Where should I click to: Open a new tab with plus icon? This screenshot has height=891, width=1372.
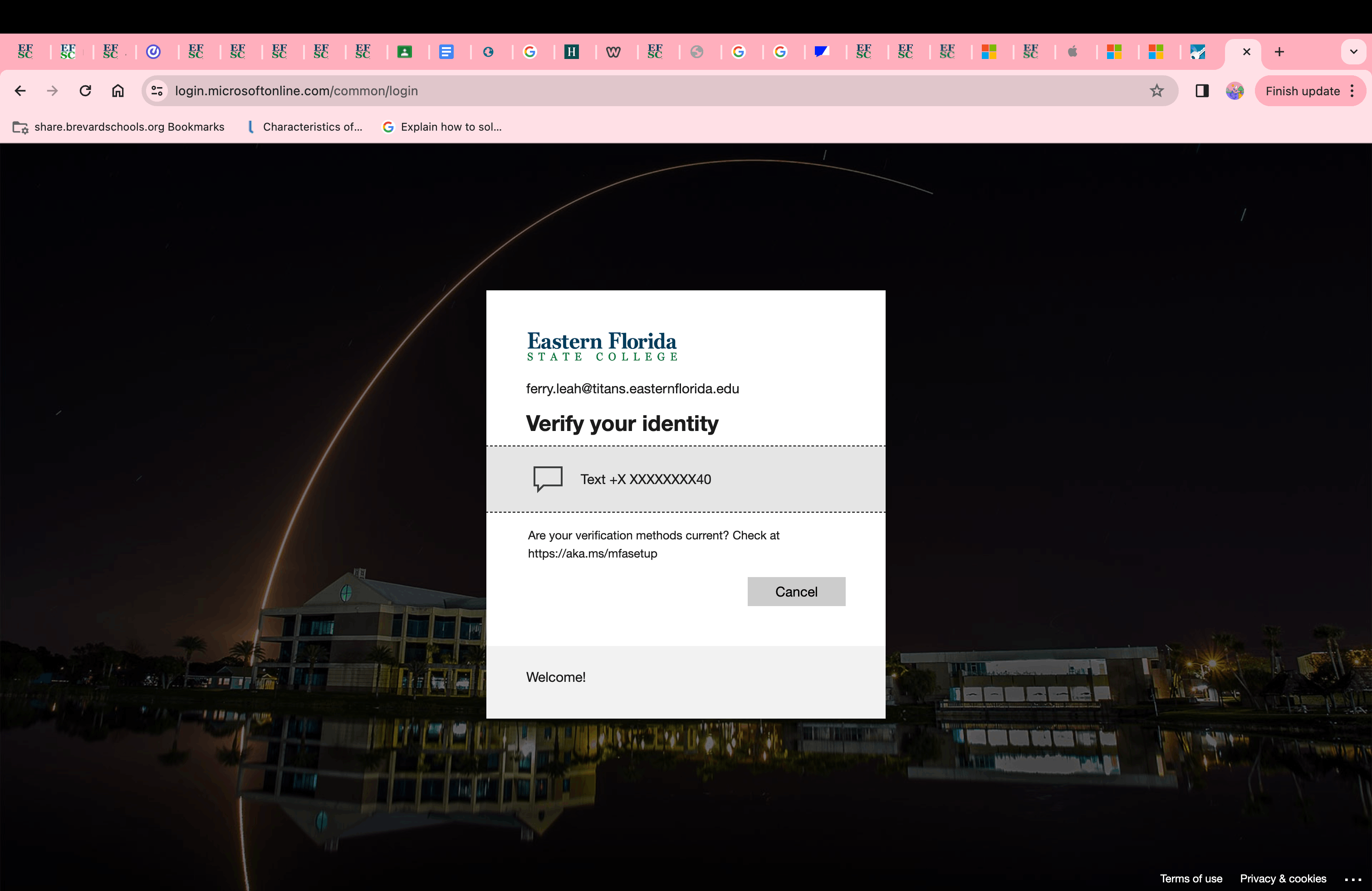pyautogui.click(x=1279, y=52)
